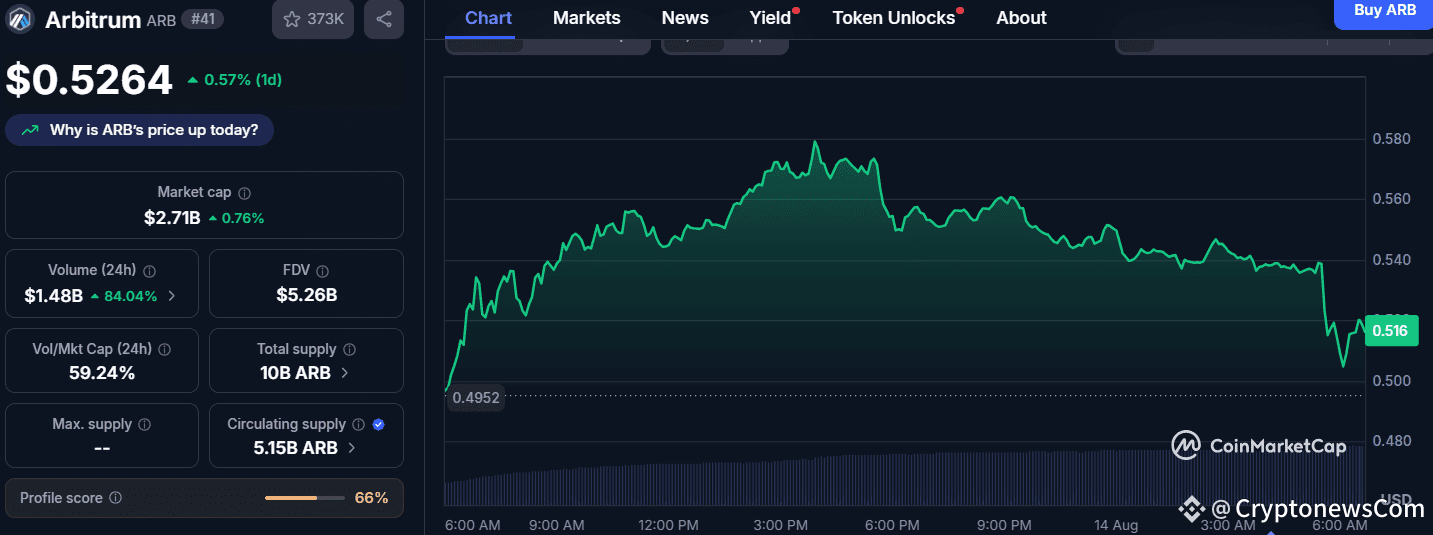Image resolution: width=1433 pixels, height=535 pixels.
Task: Click the 3:00 PM time axis label
Action: [x=781, y=525]
